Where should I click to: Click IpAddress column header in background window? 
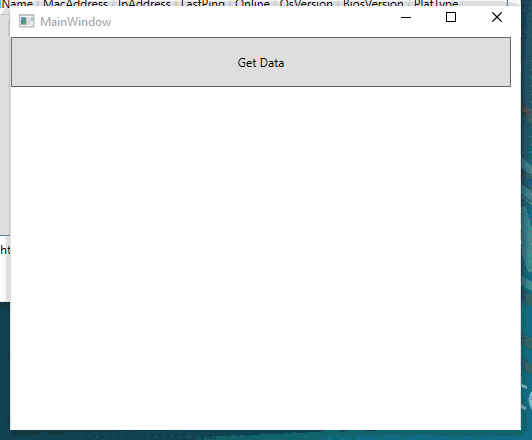coord(144,3)
